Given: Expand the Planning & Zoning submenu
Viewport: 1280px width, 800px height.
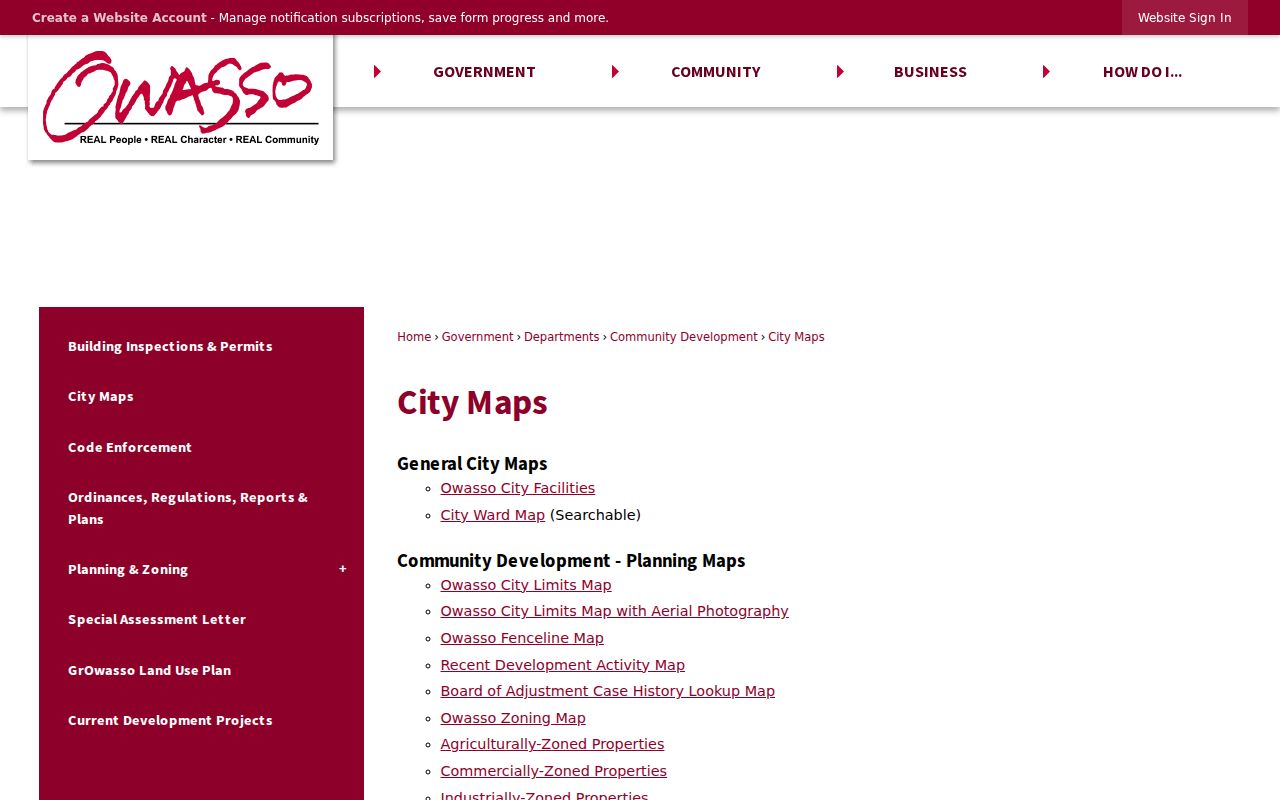Looking at the screenshot, I should click(x=342, y=569).
